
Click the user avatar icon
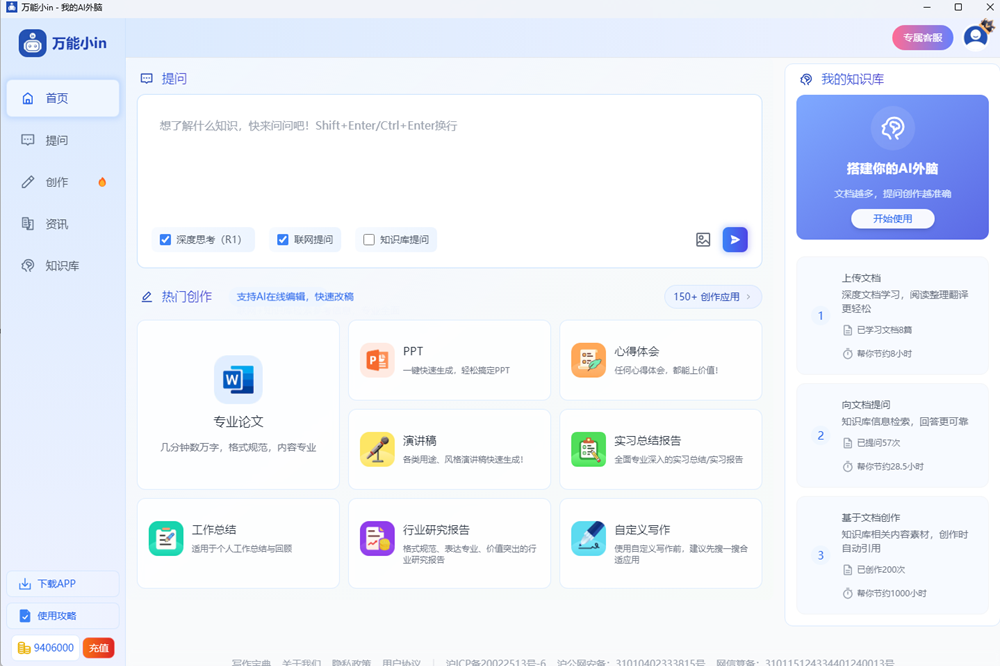tap(975, 37)
